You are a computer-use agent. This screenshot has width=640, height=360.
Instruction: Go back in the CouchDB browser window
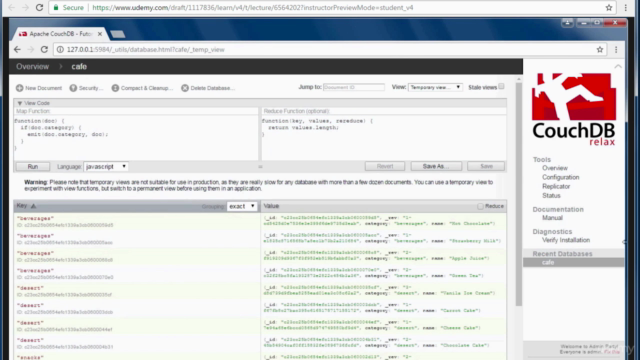pos(17,49)
